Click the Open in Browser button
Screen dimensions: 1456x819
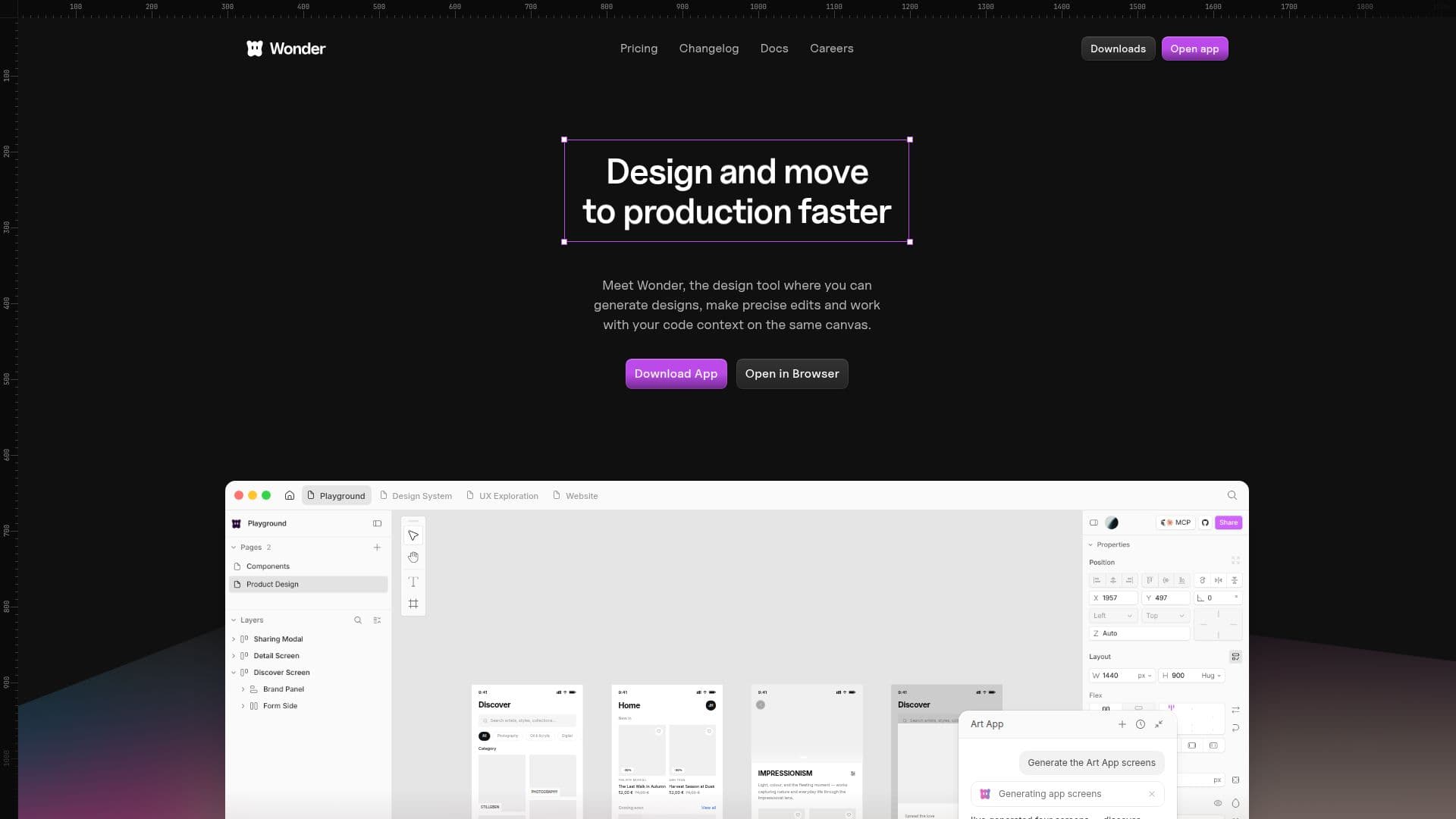pyautogui.click(x=792, y=374)
